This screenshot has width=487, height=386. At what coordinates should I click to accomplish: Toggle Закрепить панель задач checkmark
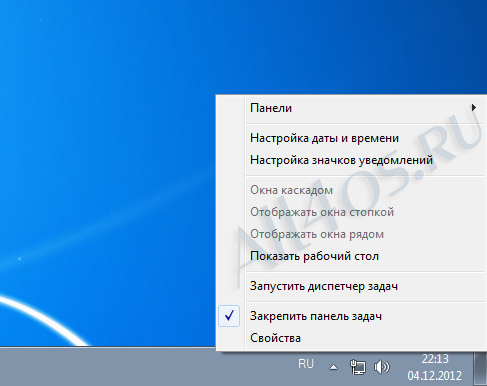pos(229,316)
